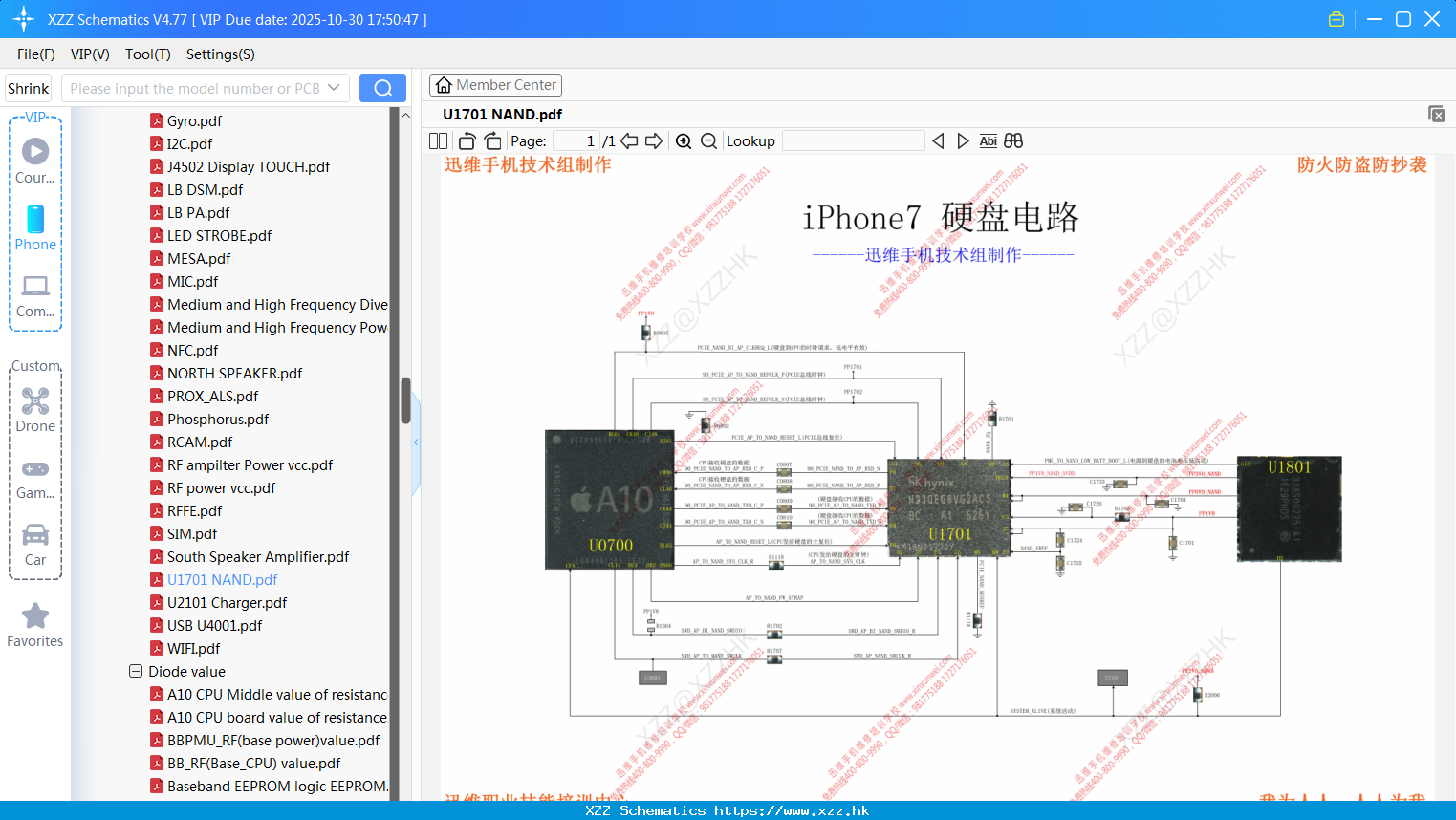The height and width of the screenshot is (820, 1456).
Task: Open the VIP(V) menu
Action: (90, 54)
